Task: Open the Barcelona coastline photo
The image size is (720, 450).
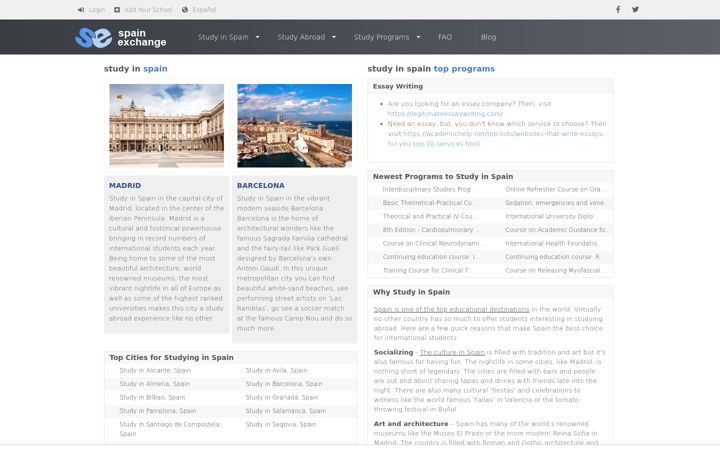Action: point(294,125)
